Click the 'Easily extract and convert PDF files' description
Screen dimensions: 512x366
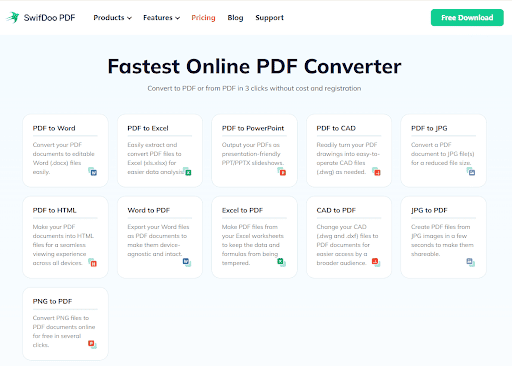point(155,158)
